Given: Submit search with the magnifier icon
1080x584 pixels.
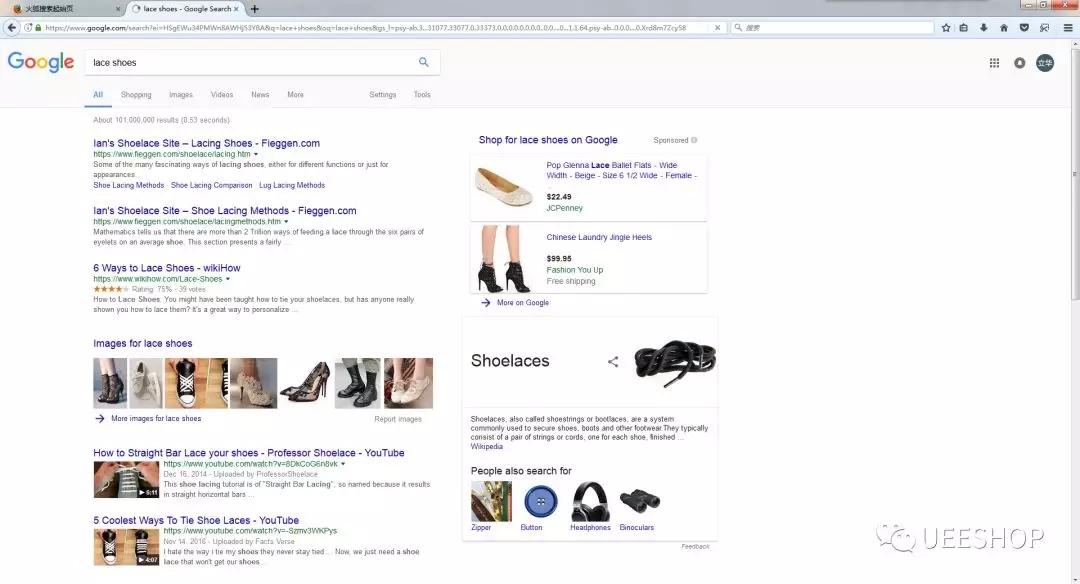Looking at the screenshot, I should coord(424,62).
